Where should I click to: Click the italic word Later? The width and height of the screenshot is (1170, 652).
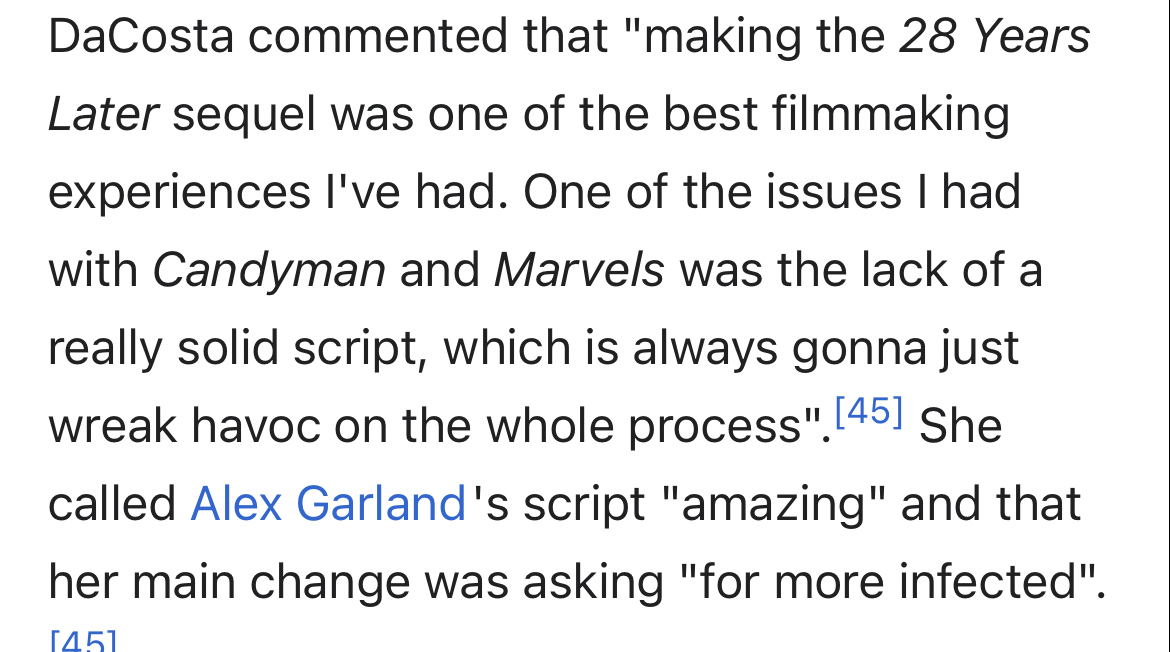coord(103,115)
